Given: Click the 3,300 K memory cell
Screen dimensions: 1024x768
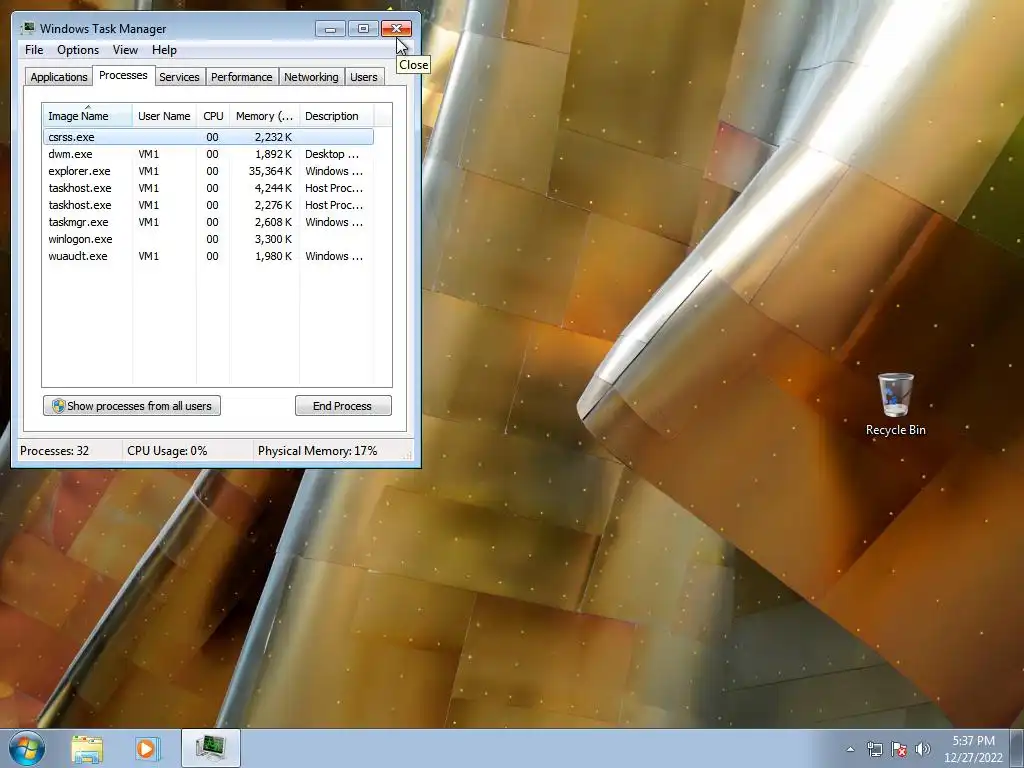Looking at the screenshot, I should (x=274, y=239).
